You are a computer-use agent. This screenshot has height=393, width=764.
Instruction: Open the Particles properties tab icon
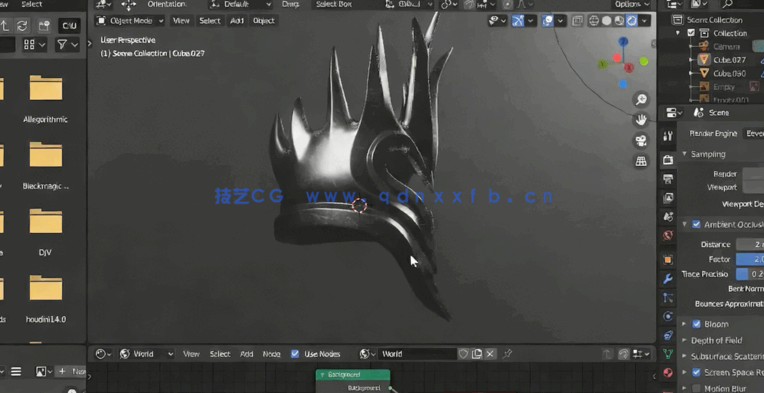click(x=668, y=298)
